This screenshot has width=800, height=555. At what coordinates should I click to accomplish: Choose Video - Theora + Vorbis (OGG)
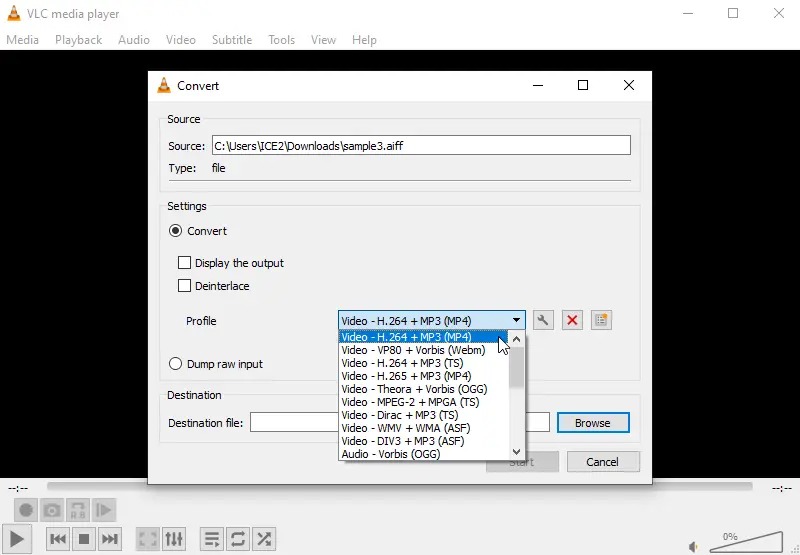click(x=423, y=389)
